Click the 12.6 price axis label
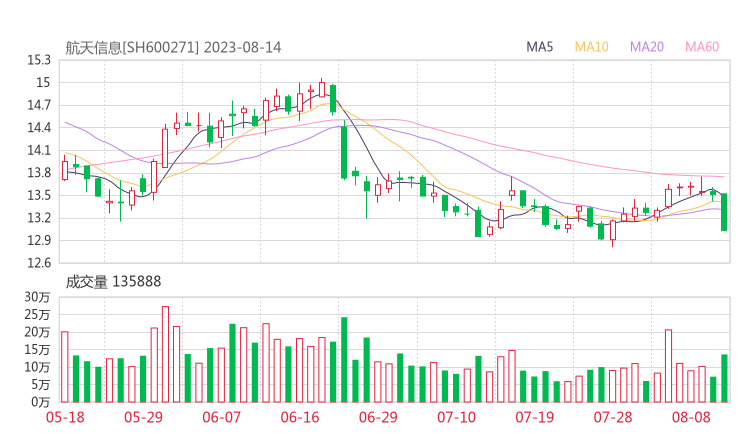Screen dimensions: 740x440 pos(39,263)
